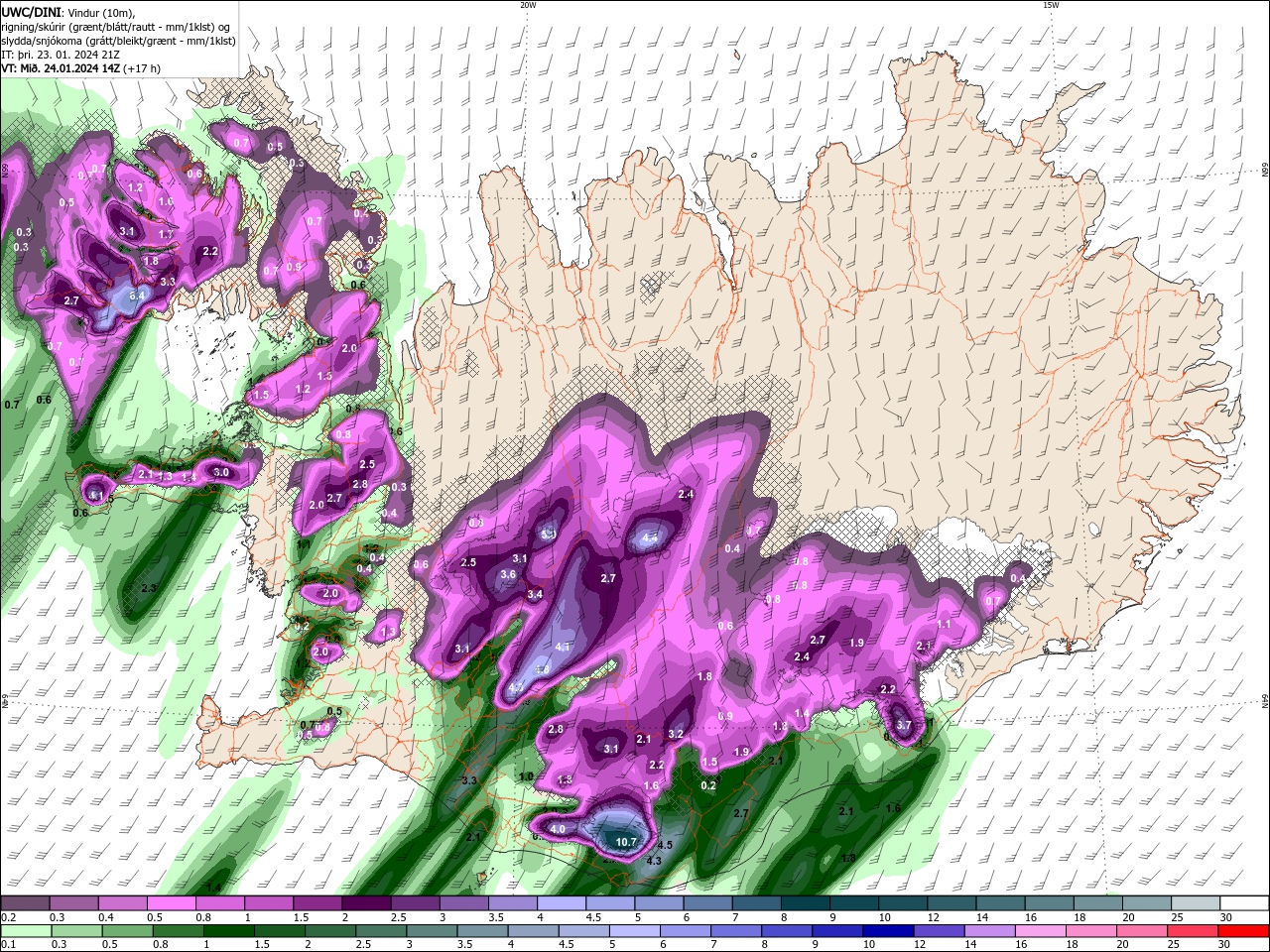This screenshot has height=952, width=1270.
Task: Click the 'IT: þri. 23. 01. 2024 21Z' line
Action: coord(61,55)
